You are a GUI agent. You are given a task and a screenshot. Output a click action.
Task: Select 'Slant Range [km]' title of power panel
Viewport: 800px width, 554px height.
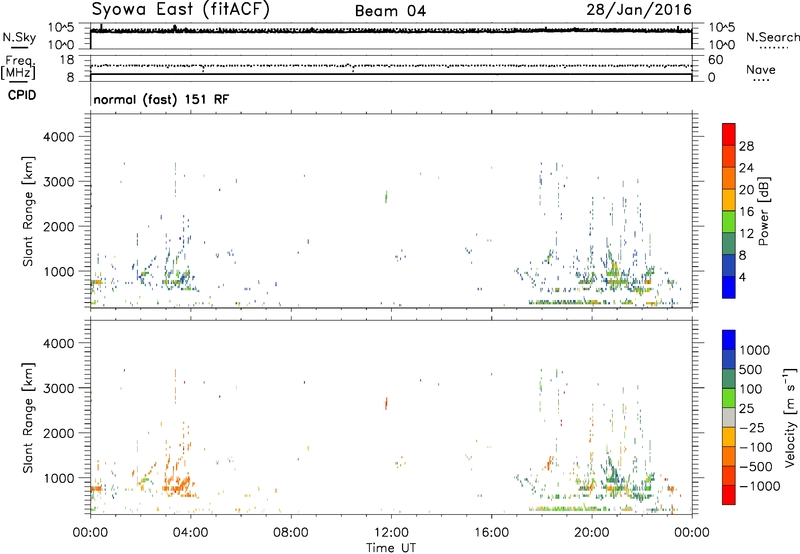28,211
